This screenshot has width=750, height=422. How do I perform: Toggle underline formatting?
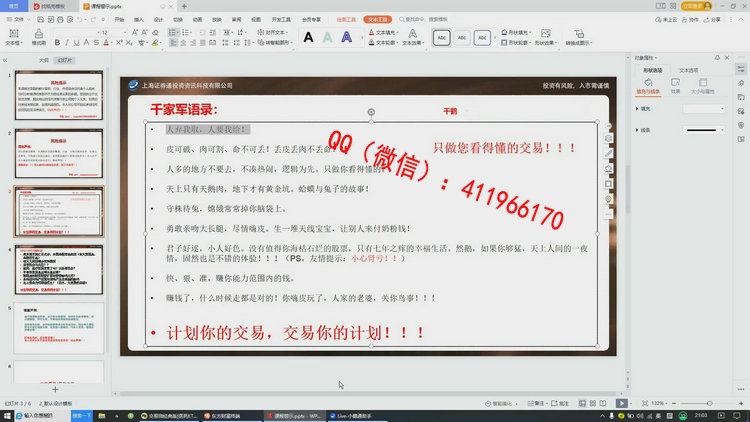click(x=76, y=43)
